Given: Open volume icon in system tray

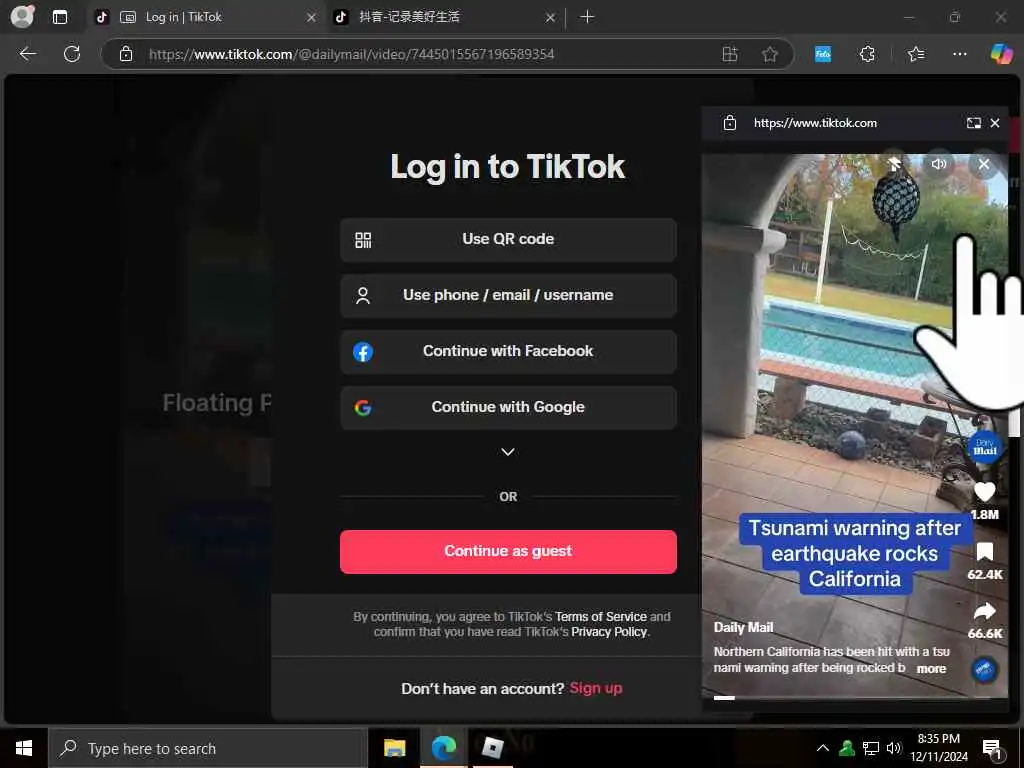Looking at the screenshot, I should (x=893, y=748).
